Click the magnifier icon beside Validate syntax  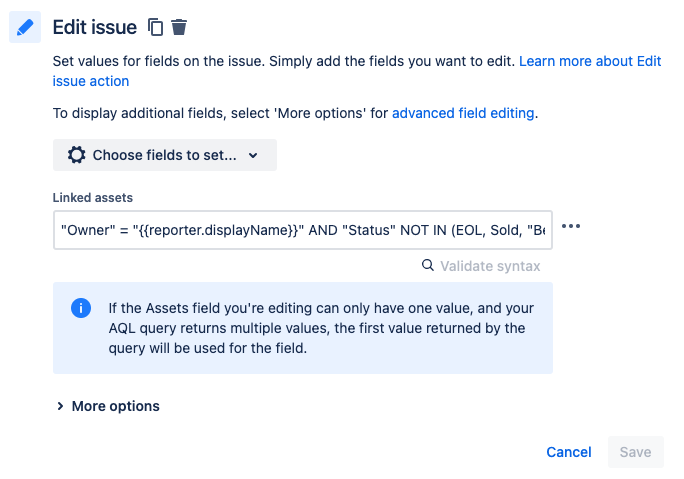click(x=428, y=265)
